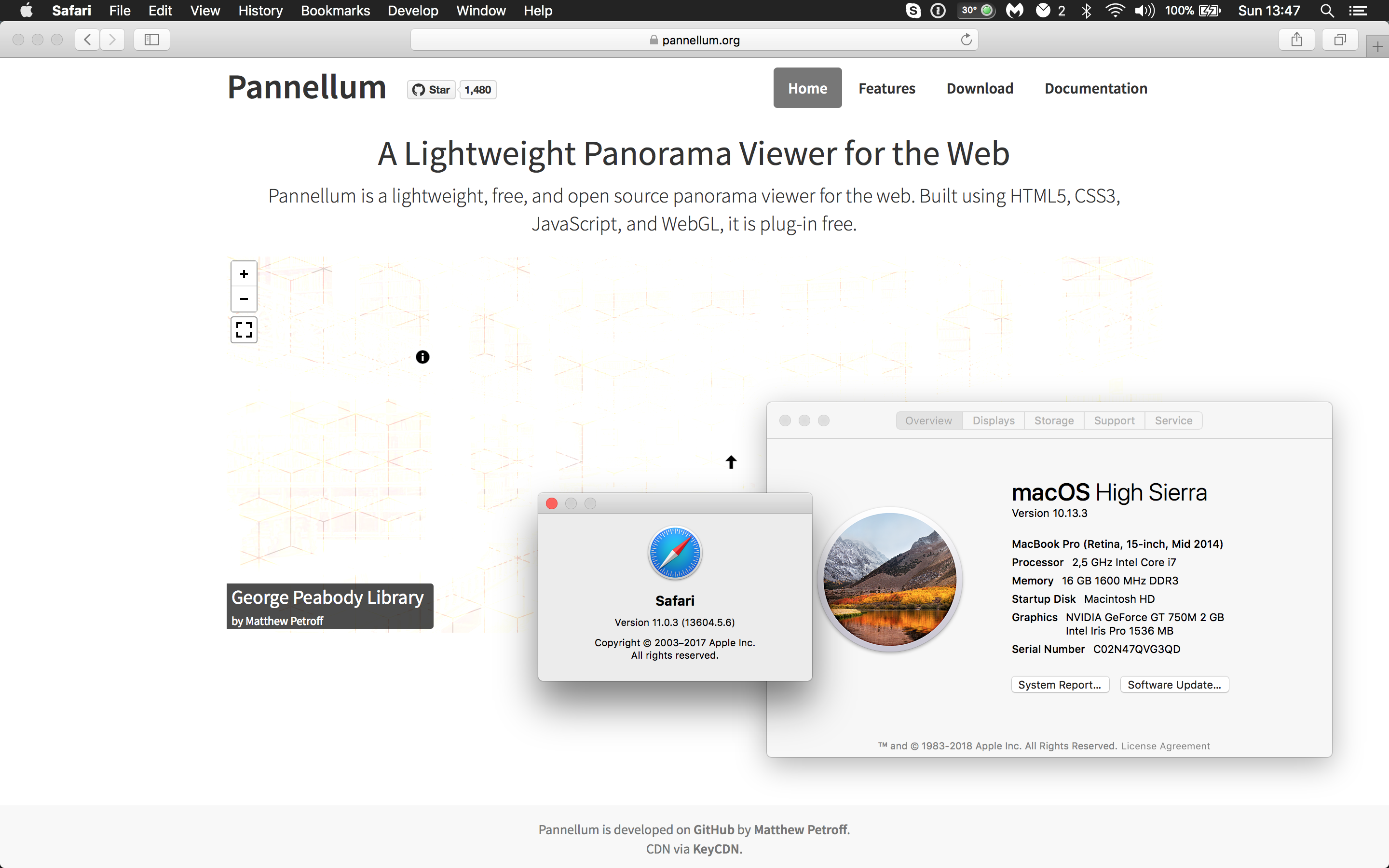Close the About Safari window
This screenshot has height=868, width=1389.
[x=552, y=503]
